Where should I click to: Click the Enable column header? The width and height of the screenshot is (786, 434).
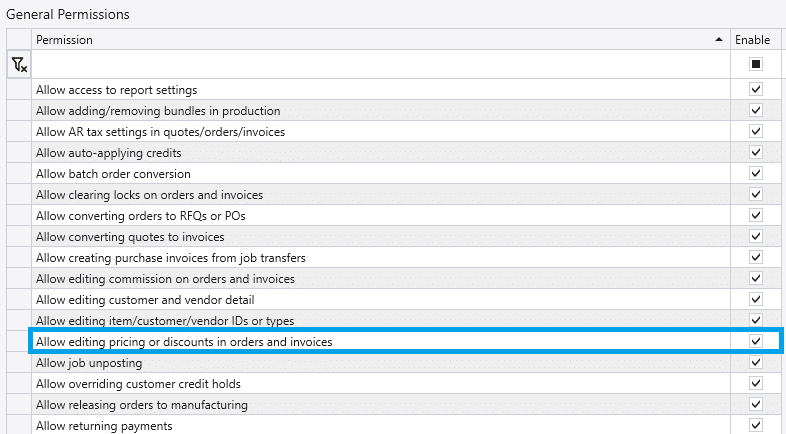pos(755,40)
